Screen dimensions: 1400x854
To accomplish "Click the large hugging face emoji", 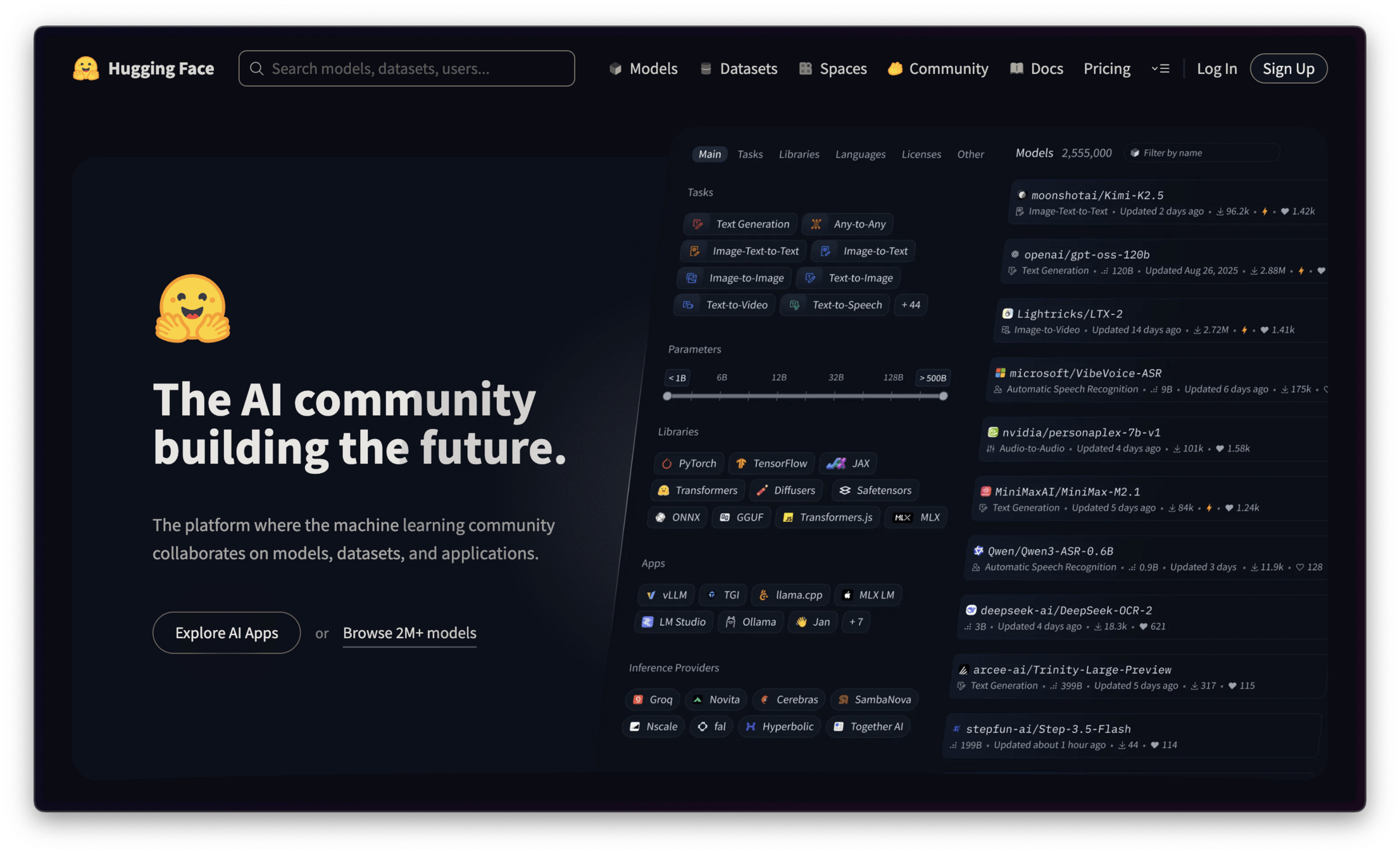I will pyautogui.click(x=193, y=309).
